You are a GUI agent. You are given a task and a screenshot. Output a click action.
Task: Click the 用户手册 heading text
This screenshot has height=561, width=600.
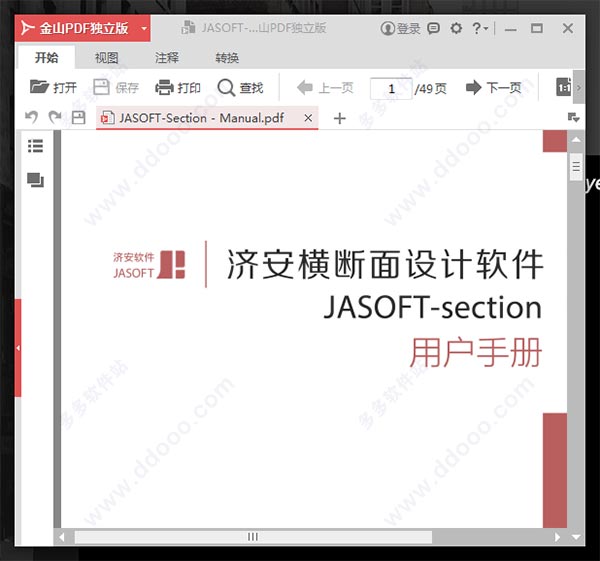click(x=476, y=353)
